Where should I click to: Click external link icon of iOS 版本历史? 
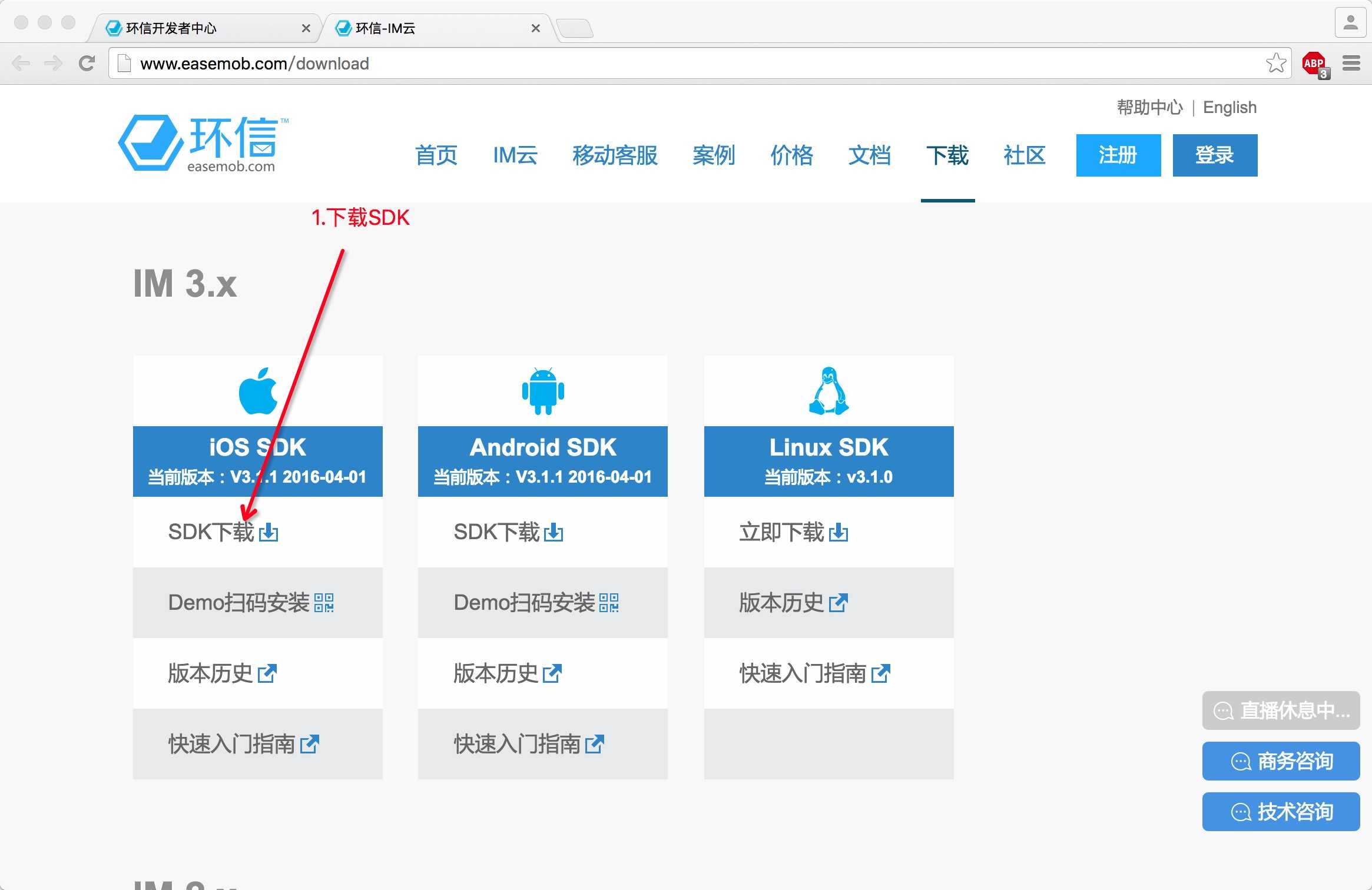point(267,673)
